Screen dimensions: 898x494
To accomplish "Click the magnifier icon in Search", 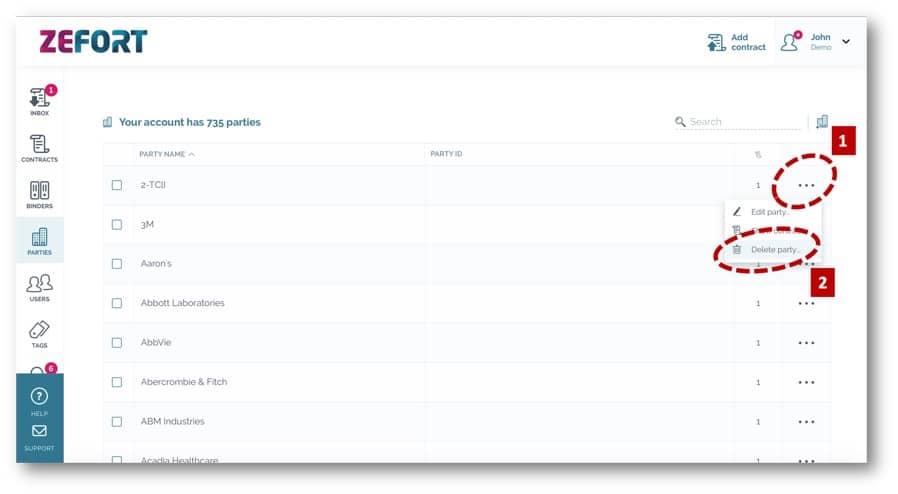I will pyautogui.click(x=680, y=122).
